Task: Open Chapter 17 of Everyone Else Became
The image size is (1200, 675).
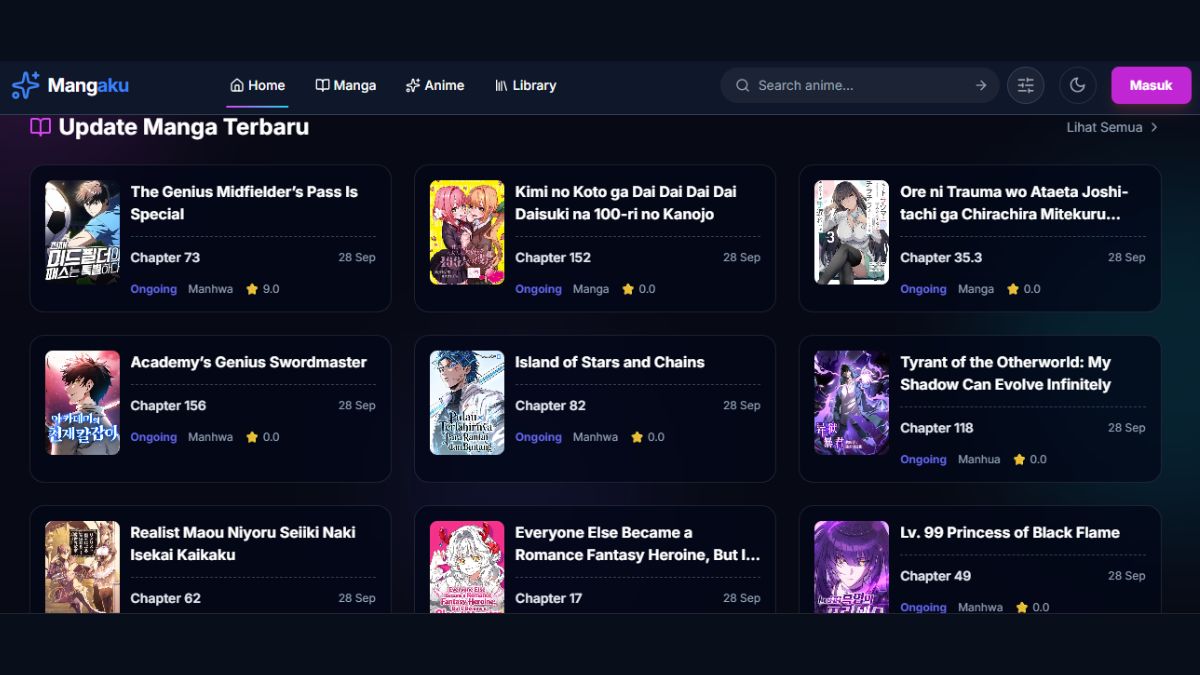Action: coord(548,599)
